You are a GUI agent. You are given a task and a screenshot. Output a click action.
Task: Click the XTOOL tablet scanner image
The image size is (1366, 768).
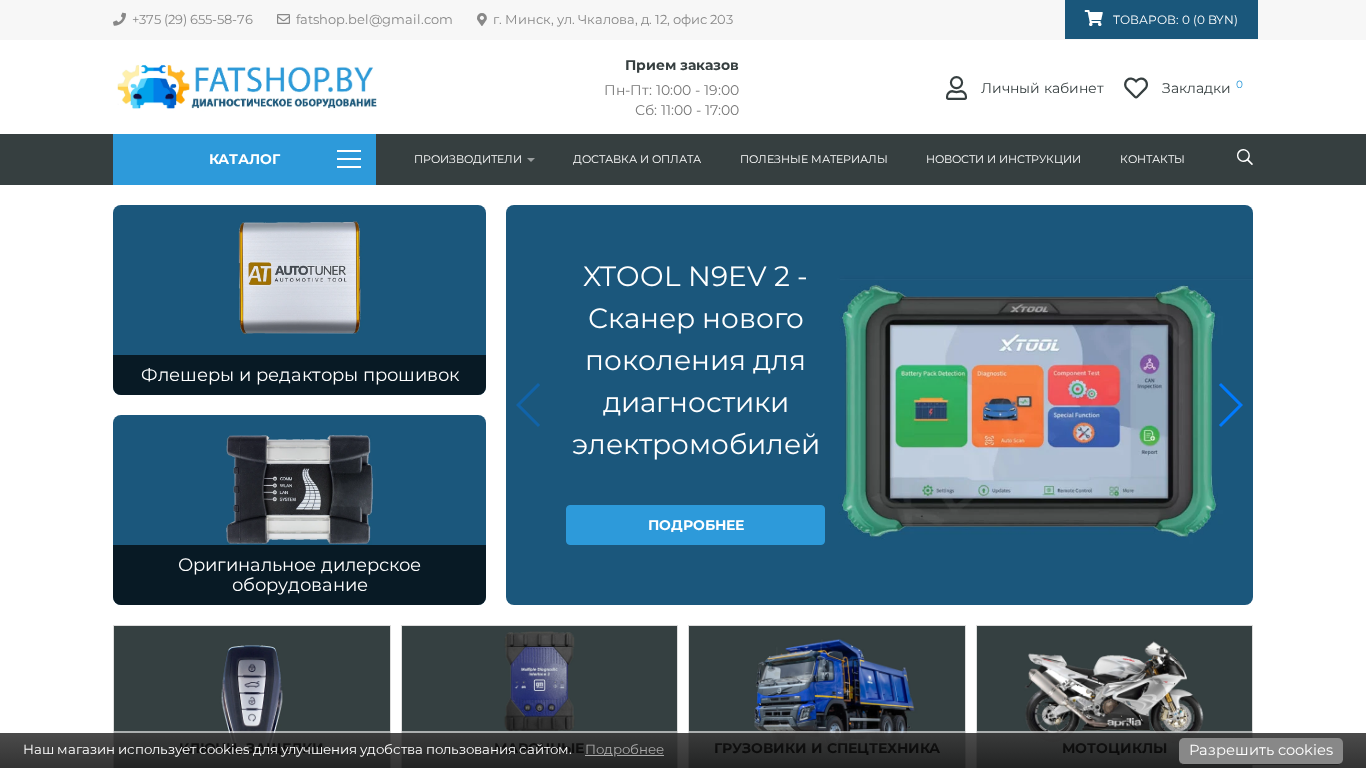coord(1029,411)
